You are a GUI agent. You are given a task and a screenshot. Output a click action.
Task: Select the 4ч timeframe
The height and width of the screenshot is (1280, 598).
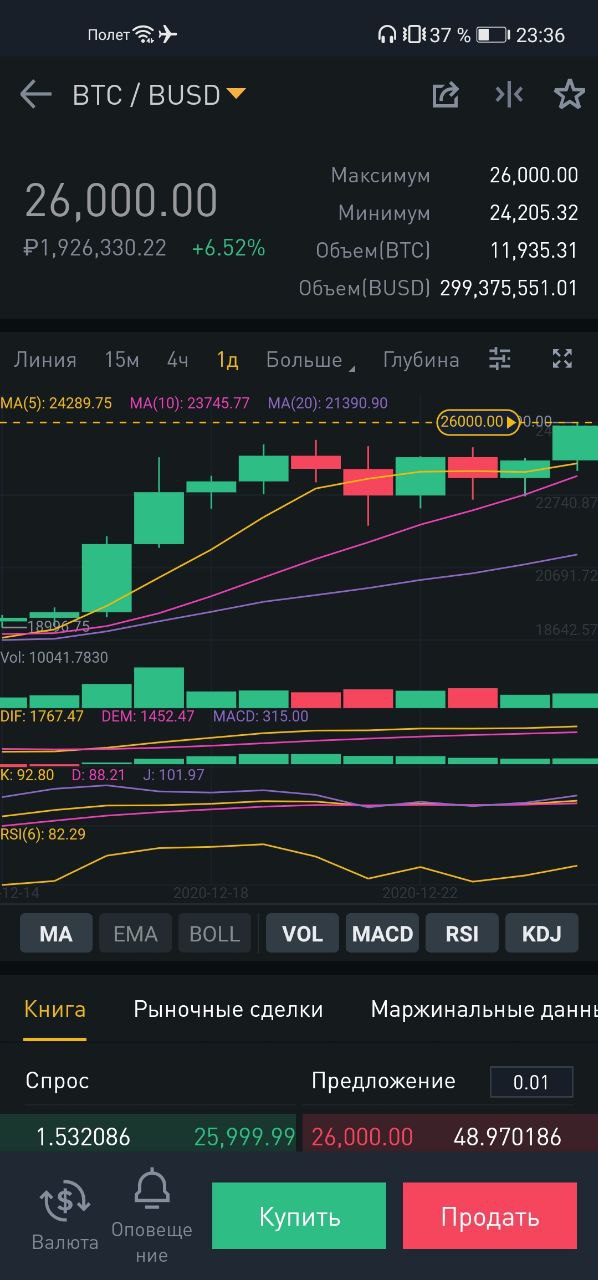point(178,360)
